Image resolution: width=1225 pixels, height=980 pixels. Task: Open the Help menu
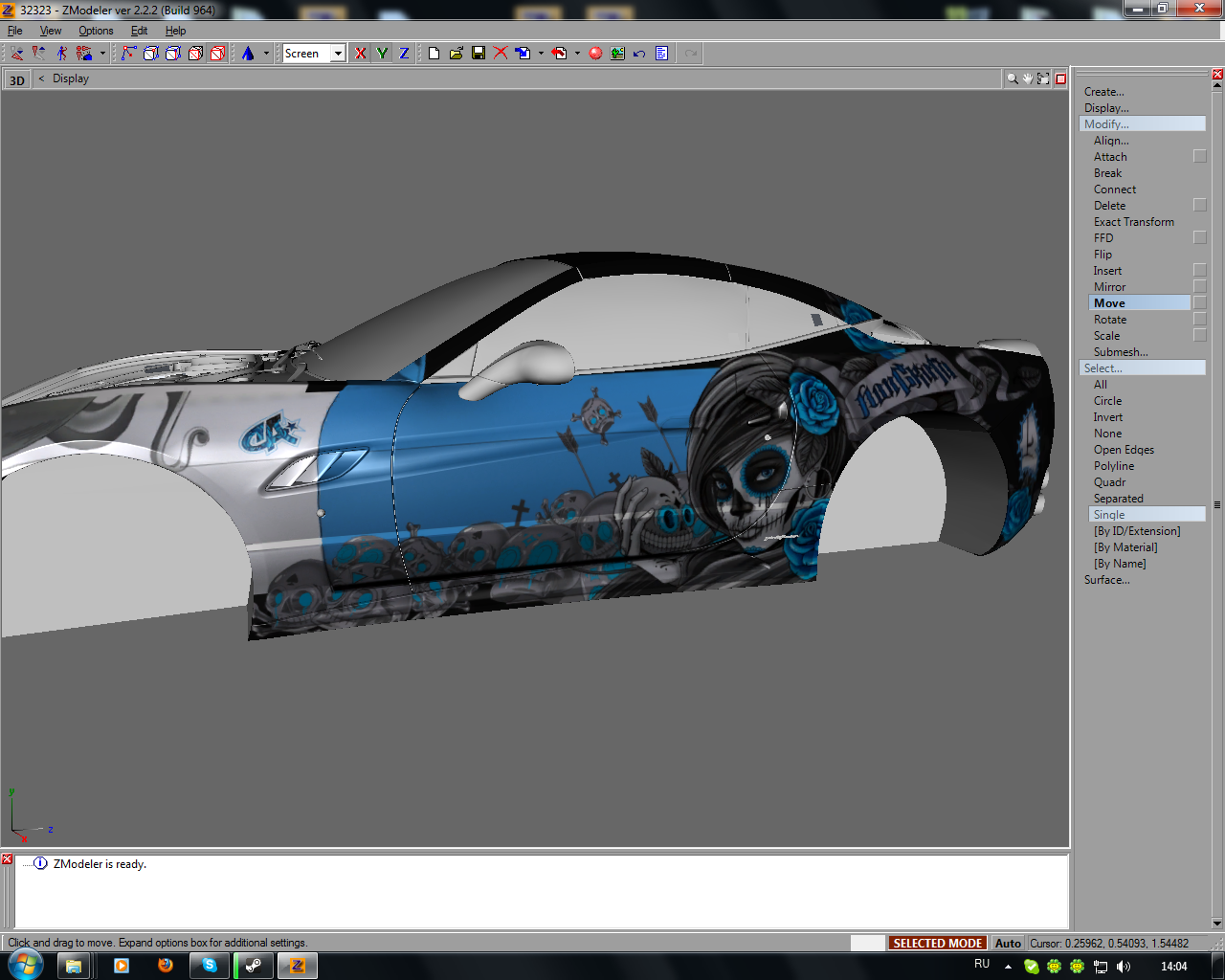coord(176,31)
